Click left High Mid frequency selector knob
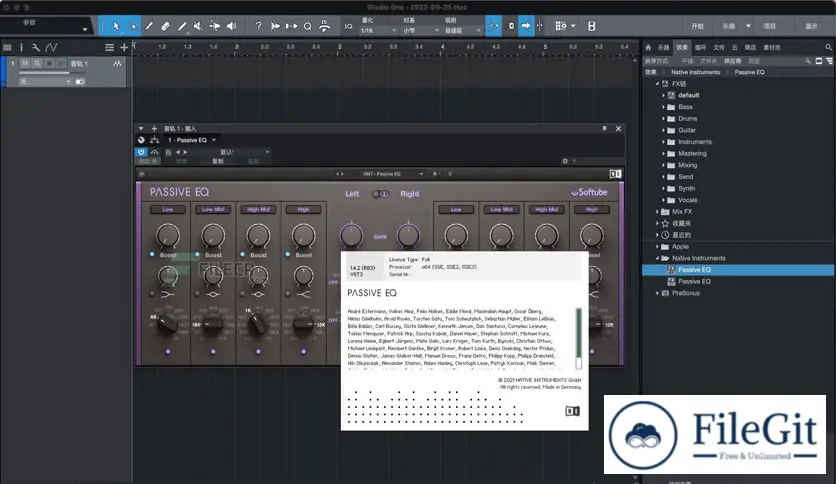Screen dimensions: 836x484 [x=258, y=322]
